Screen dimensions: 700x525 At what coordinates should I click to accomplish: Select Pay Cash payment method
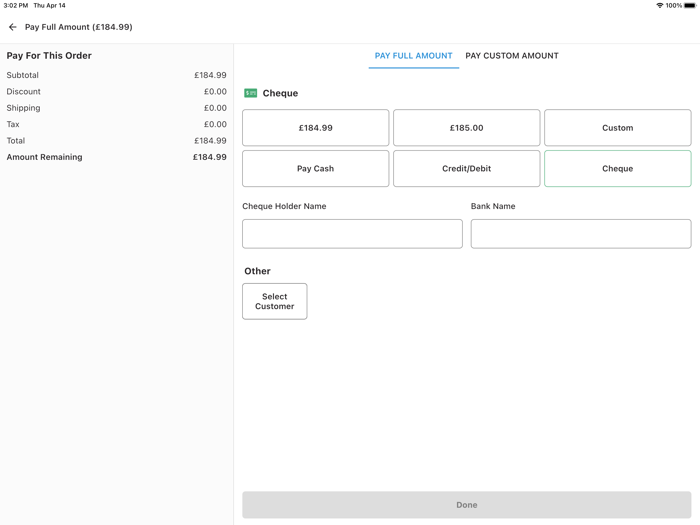point(315,169)
